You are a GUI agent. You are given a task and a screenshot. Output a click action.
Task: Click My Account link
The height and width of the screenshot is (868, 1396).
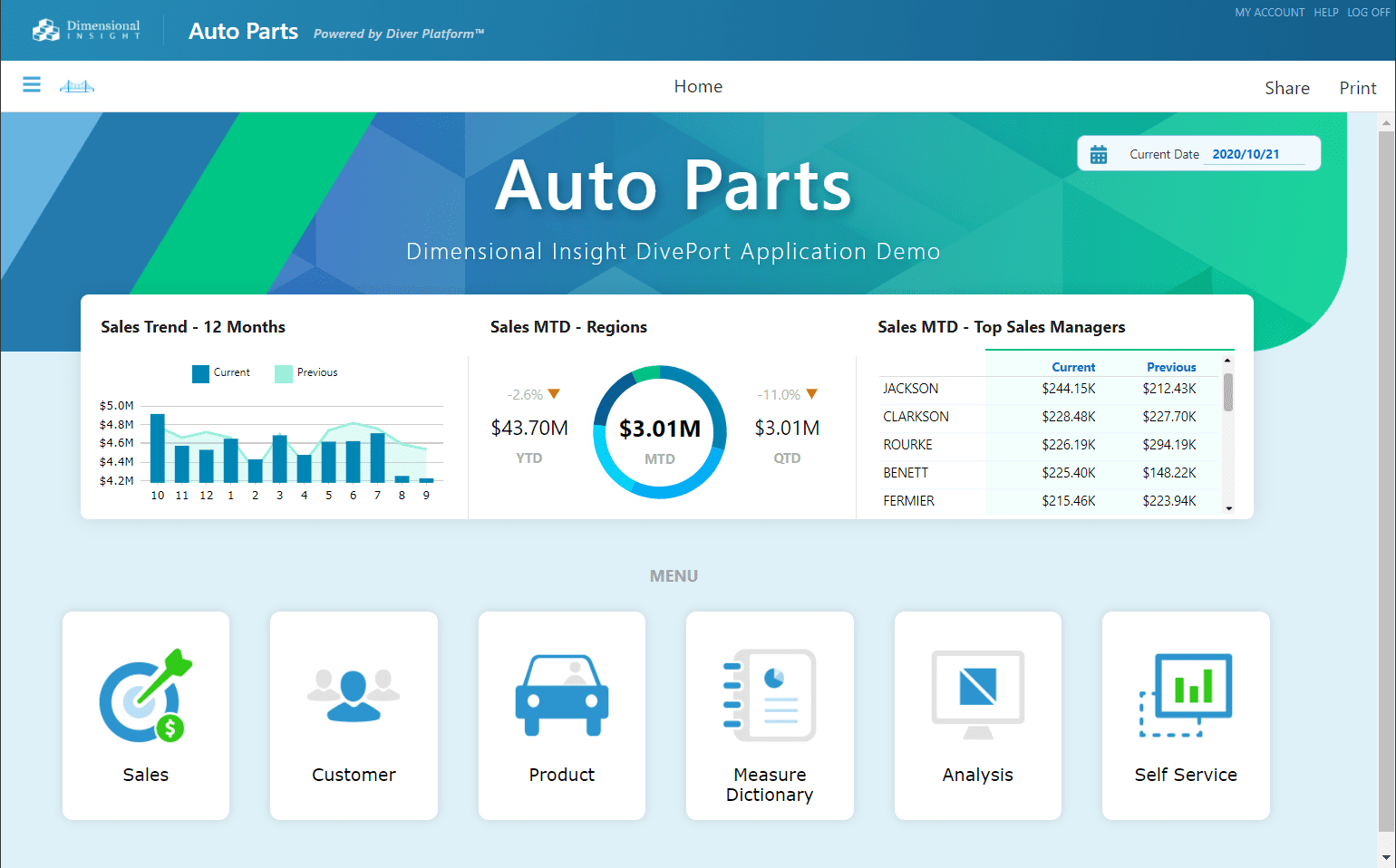point(1269,13)
